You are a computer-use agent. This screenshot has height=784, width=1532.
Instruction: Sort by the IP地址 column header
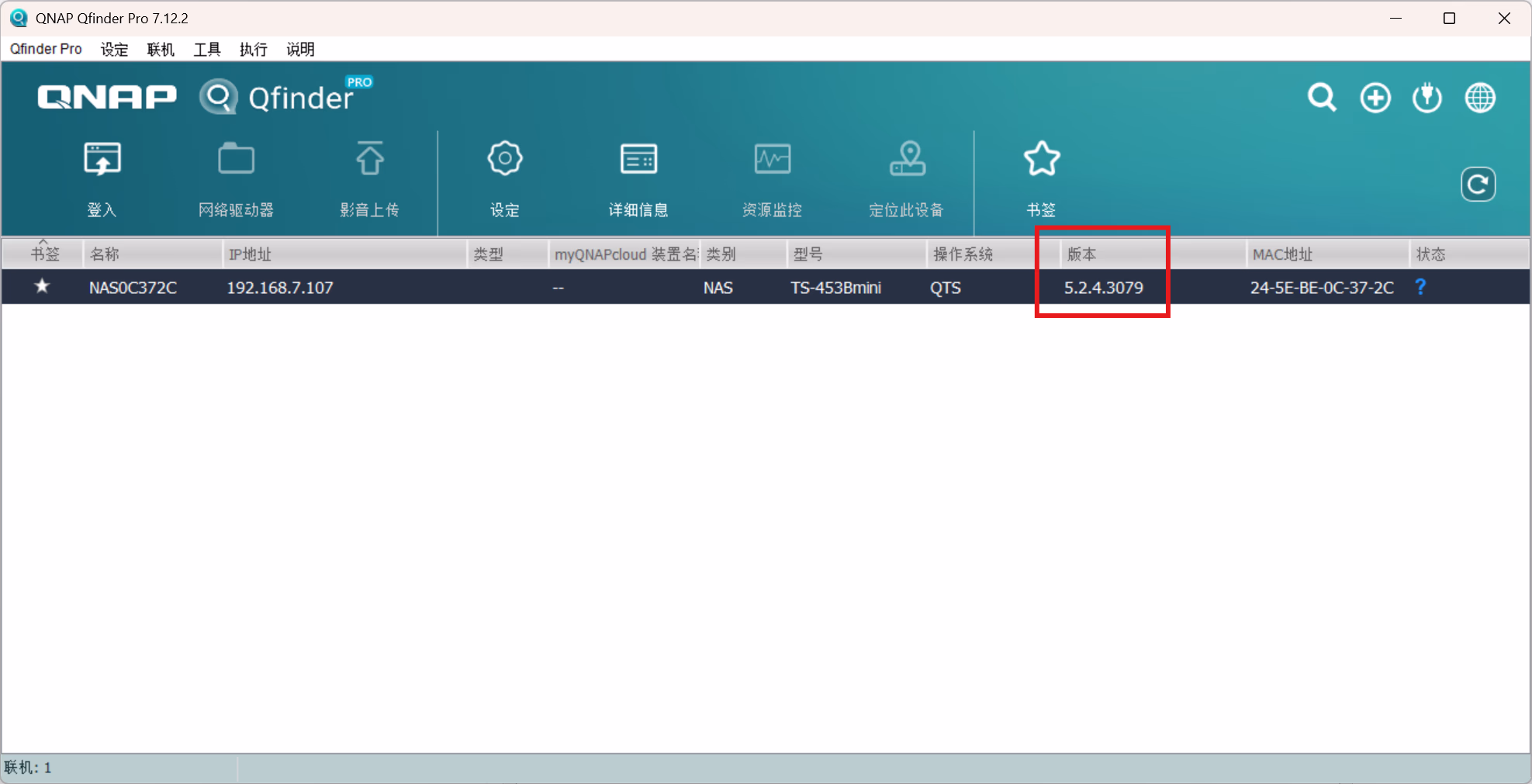tap(345, 254)
